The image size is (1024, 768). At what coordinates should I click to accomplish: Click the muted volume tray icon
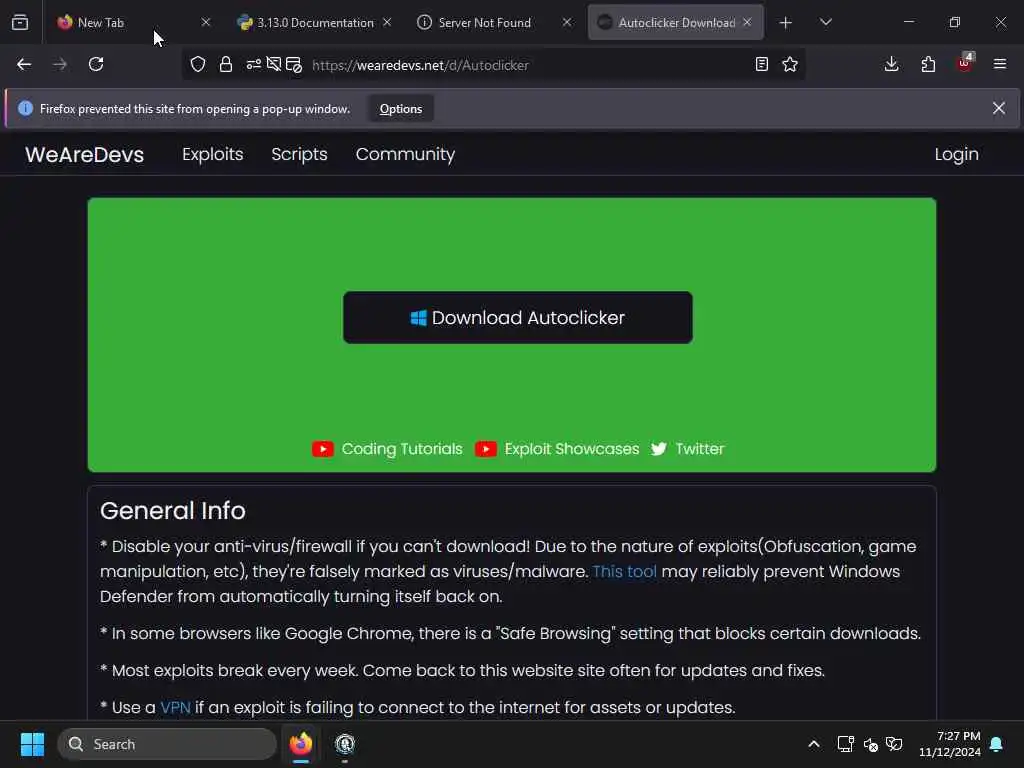pyautogui.click(x=871, y=744)
